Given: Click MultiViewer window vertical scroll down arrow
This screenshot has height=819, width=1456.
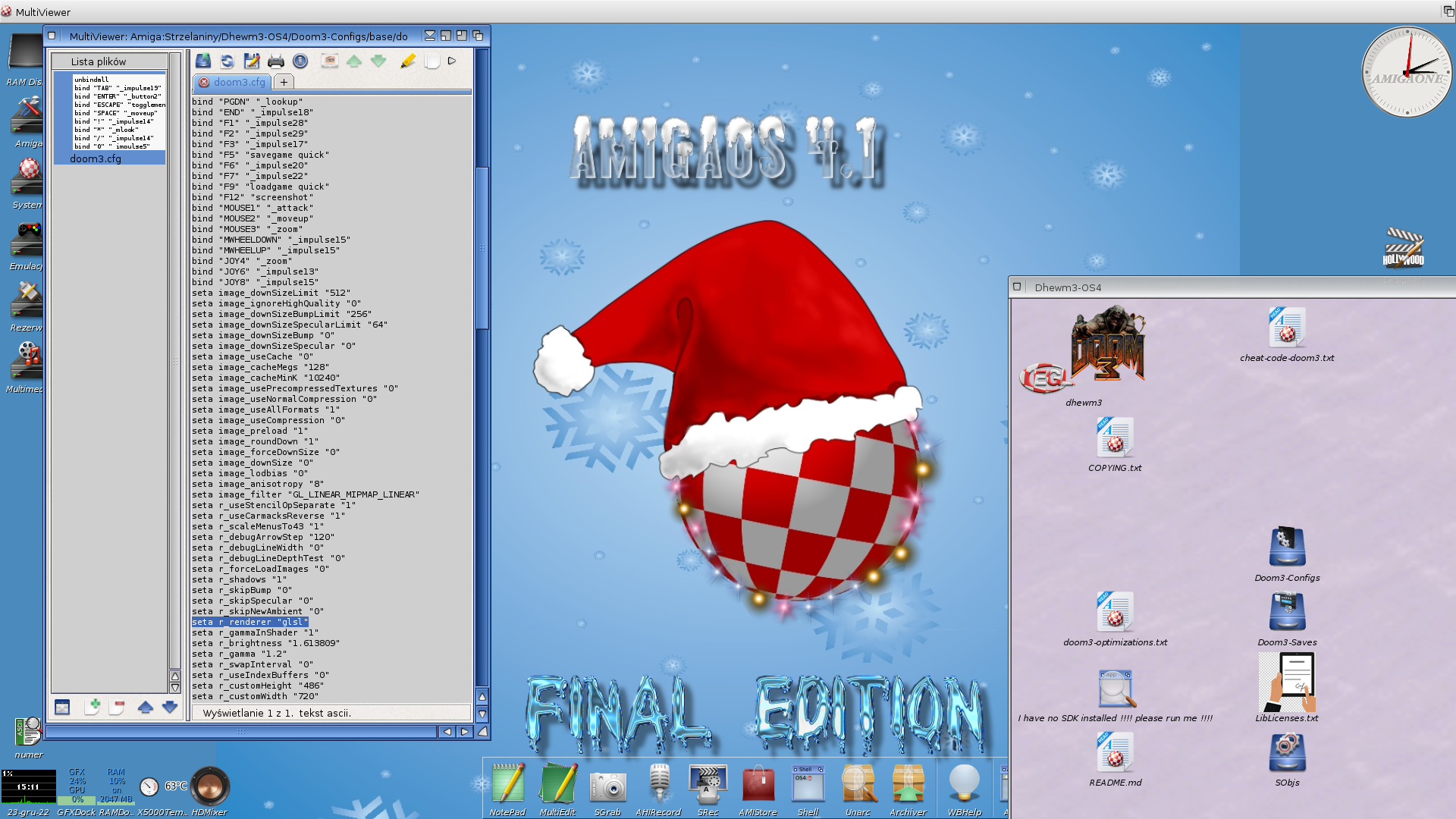Looking at the screenshot, I should [x=482, y=714].
